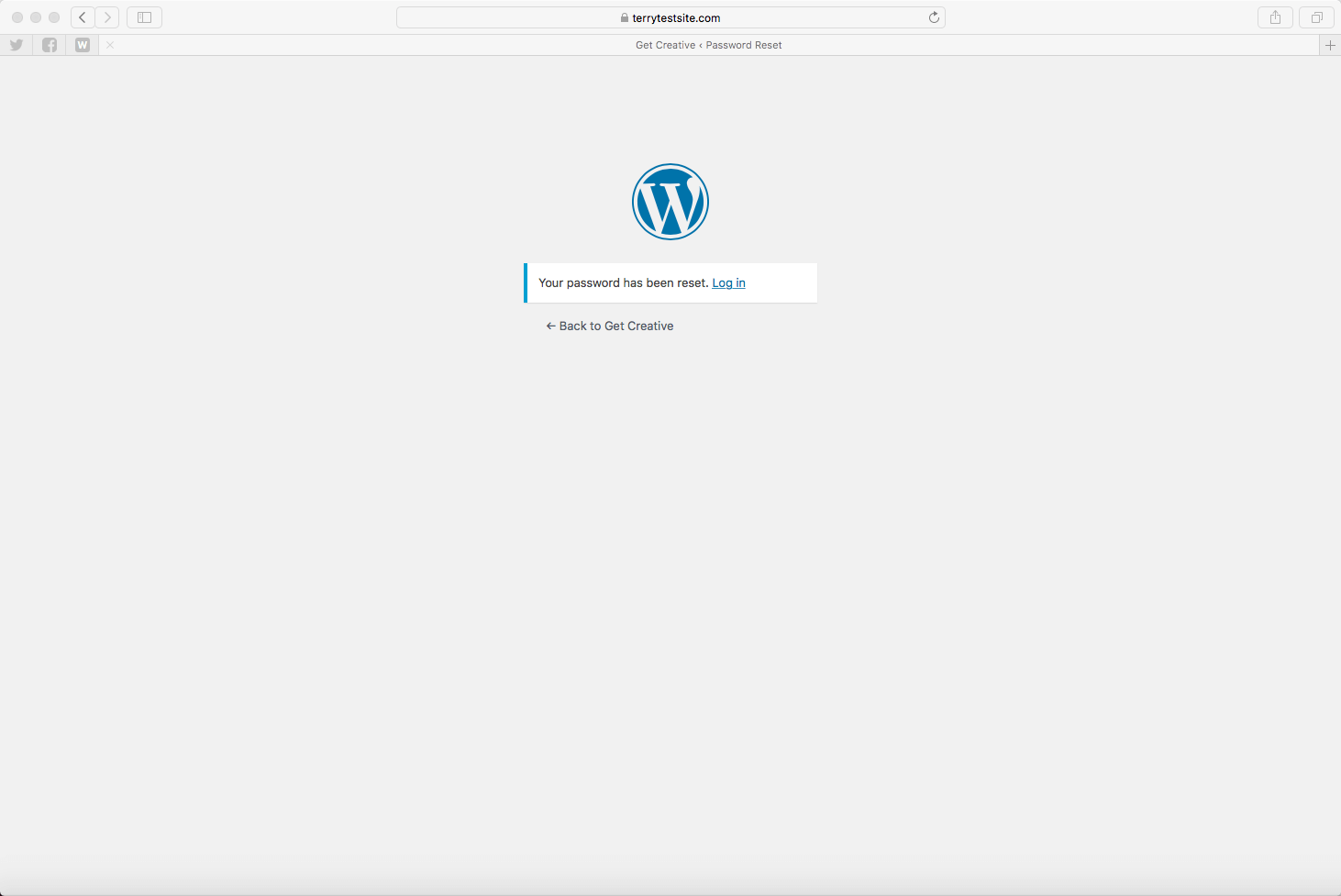Click the Safari back navigation arrow
The image size is (1341, 896).
83,17
